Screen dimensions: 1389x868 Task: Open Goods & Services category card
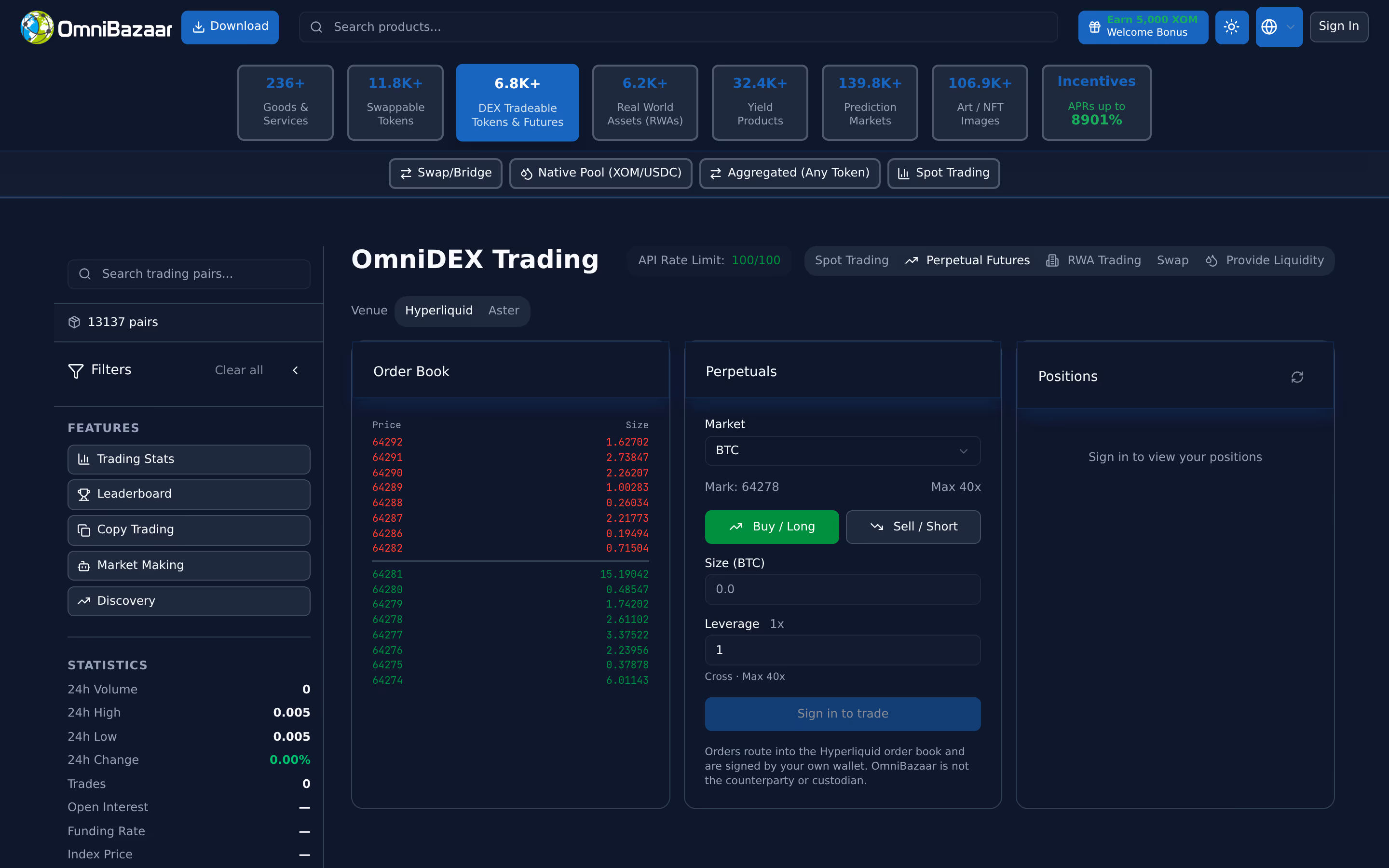point(285,102)
